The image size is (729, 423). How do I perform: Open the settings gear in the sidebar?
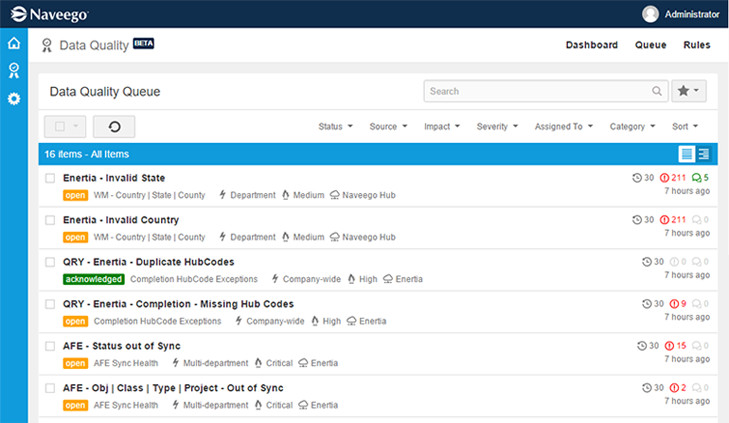(x=14, y=99)
